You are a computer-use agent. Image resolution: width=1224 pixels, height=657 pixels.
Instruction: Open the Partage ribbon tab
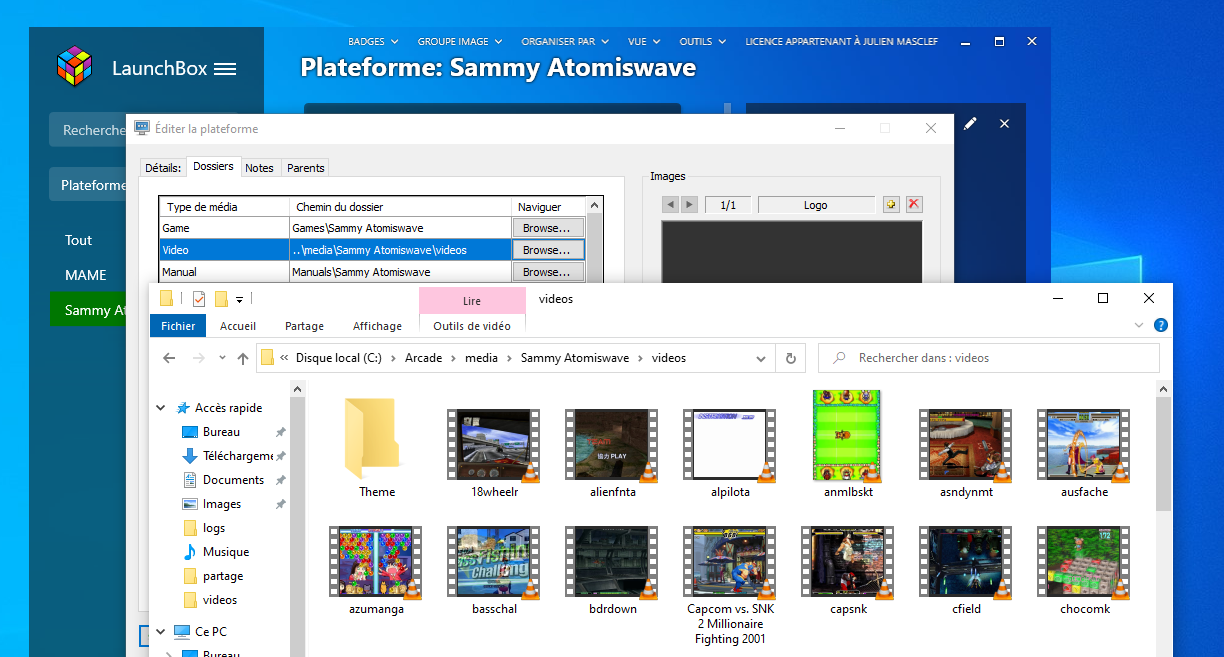(304, 326)
